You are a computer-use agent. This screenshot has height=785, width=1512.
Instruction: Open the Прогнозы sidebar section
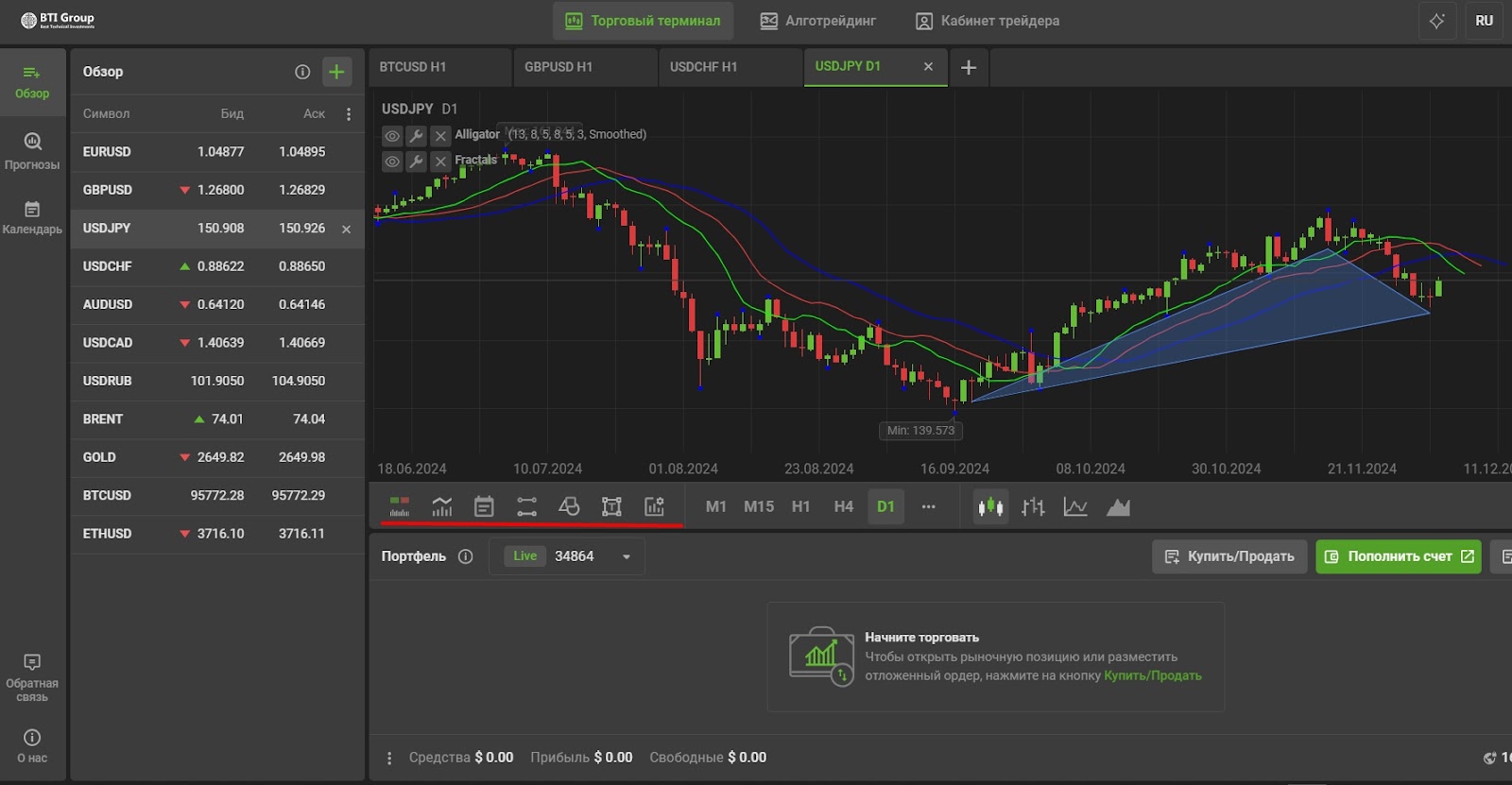[x=32, y=151]
